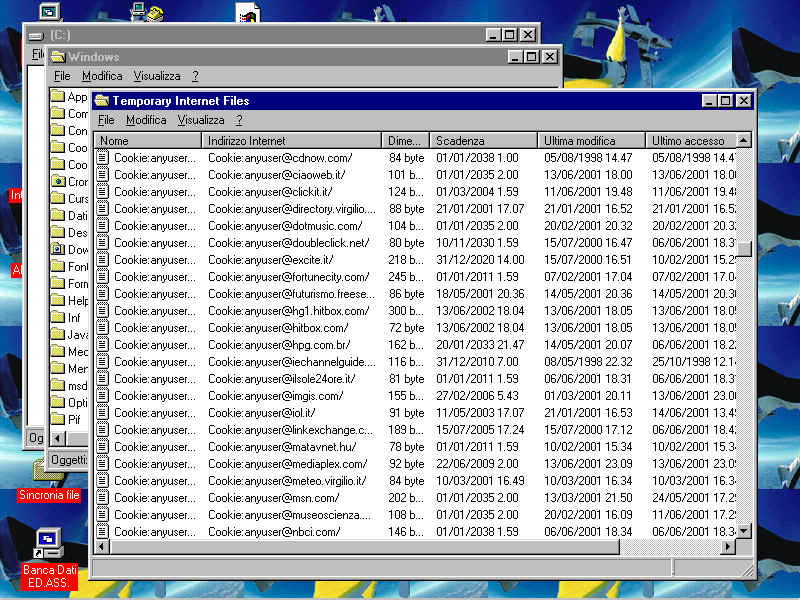
Task: Select the msn.com cookie file icon
Action: click(x=103, y=498)
